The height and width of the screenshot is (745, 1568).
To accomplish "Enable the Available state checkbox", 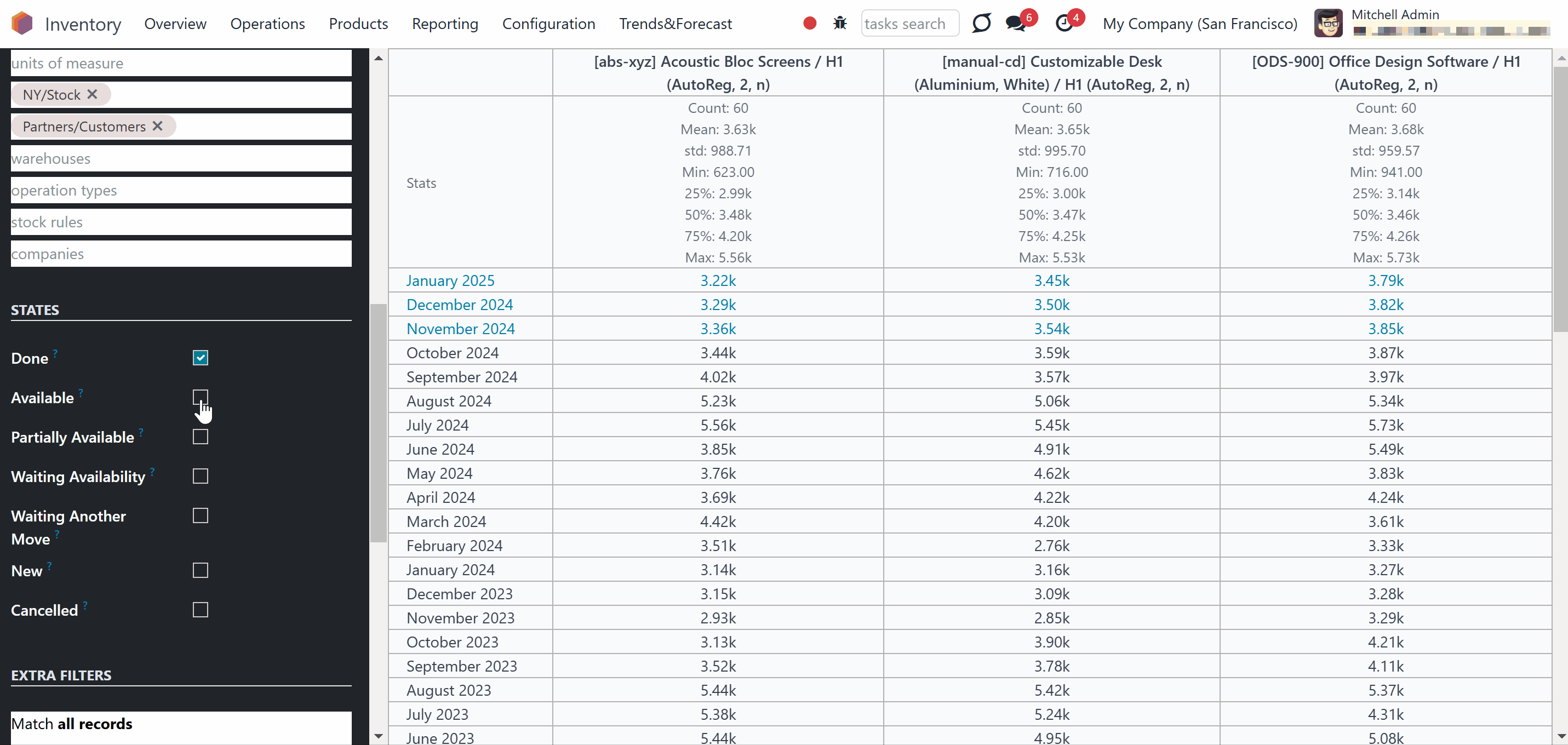I will (201, 398).
